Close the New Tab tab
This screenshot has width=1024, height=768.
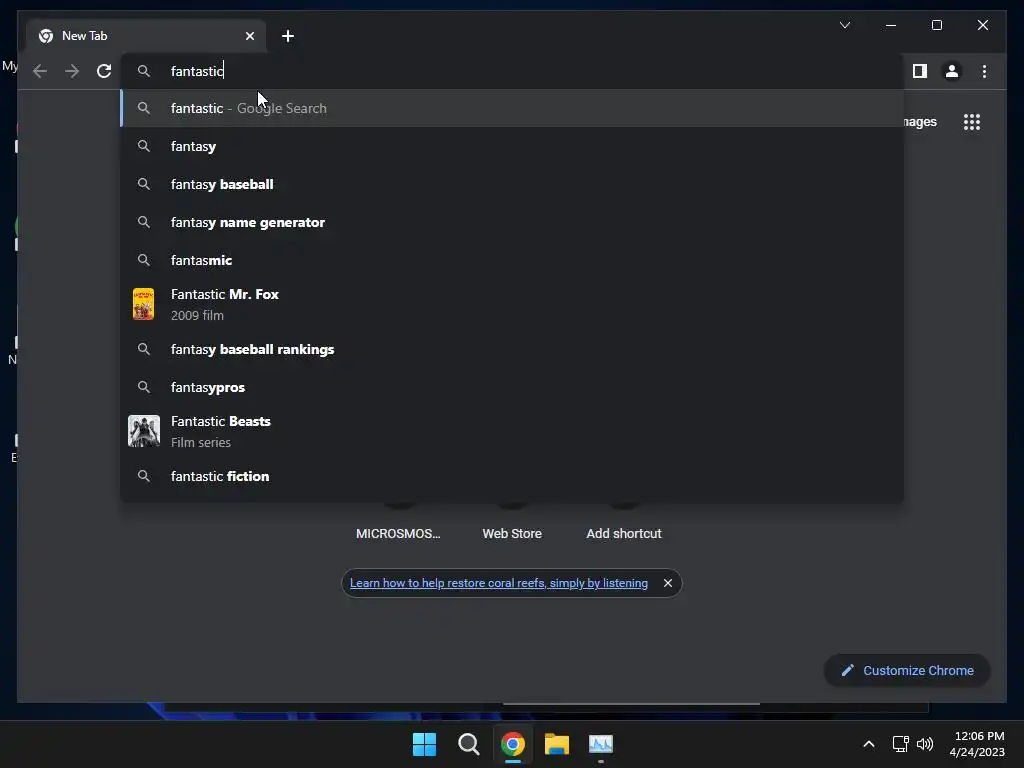coord(249,36)
